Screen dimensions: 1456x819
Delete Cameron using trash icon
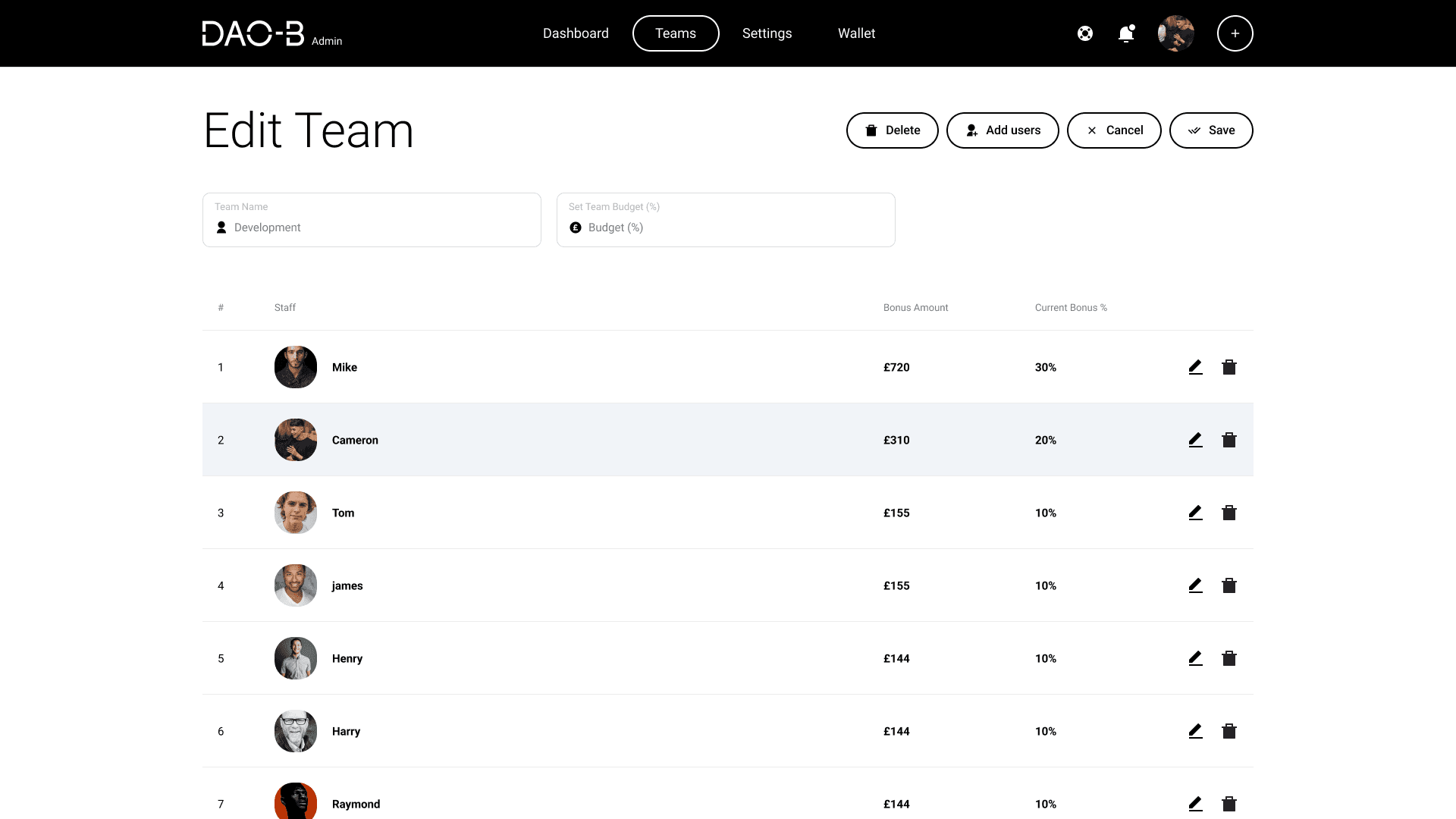[x=1229, y=440]
